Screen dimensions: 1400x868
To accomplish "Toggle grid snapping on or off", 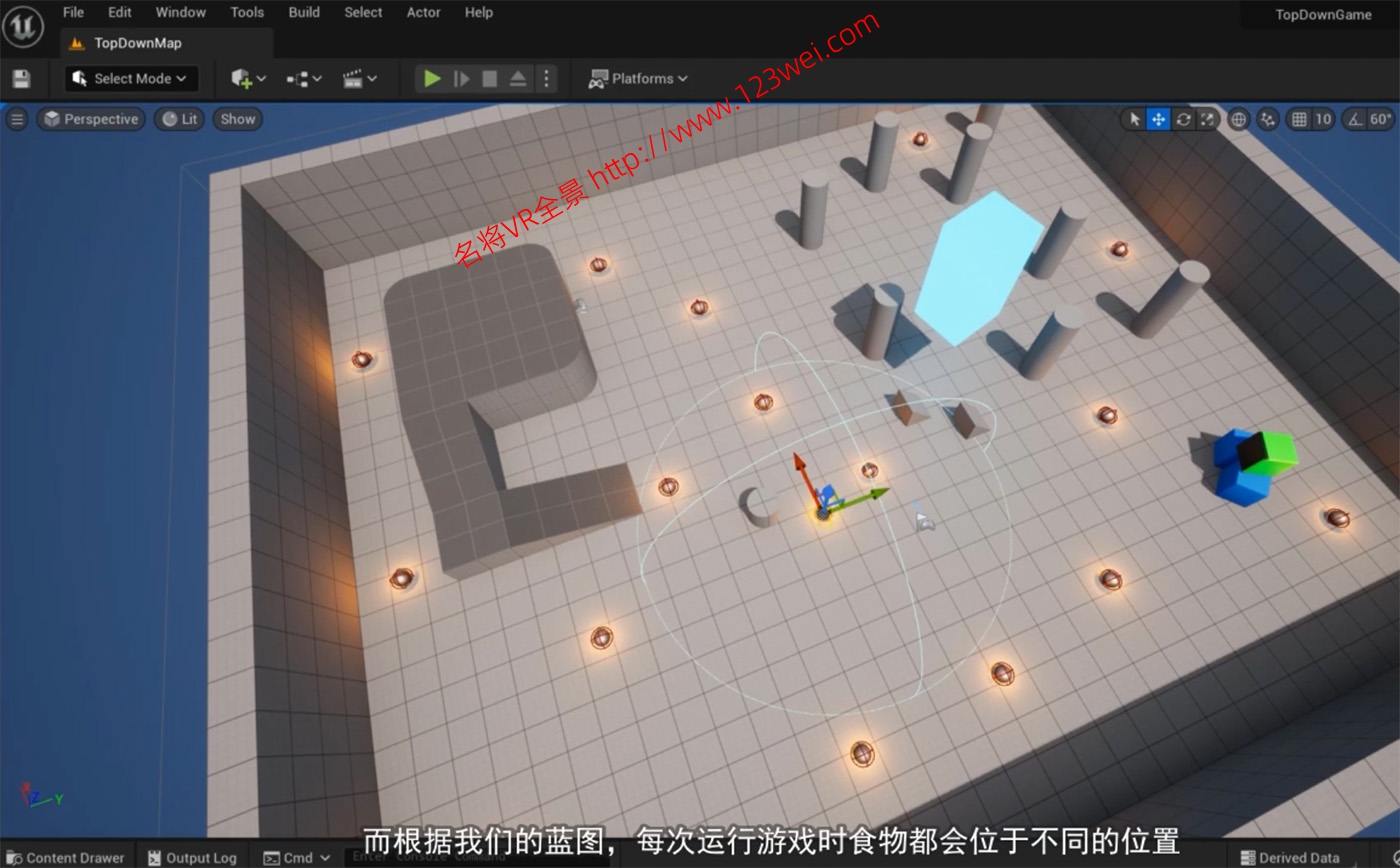I will coord(1298,119).
